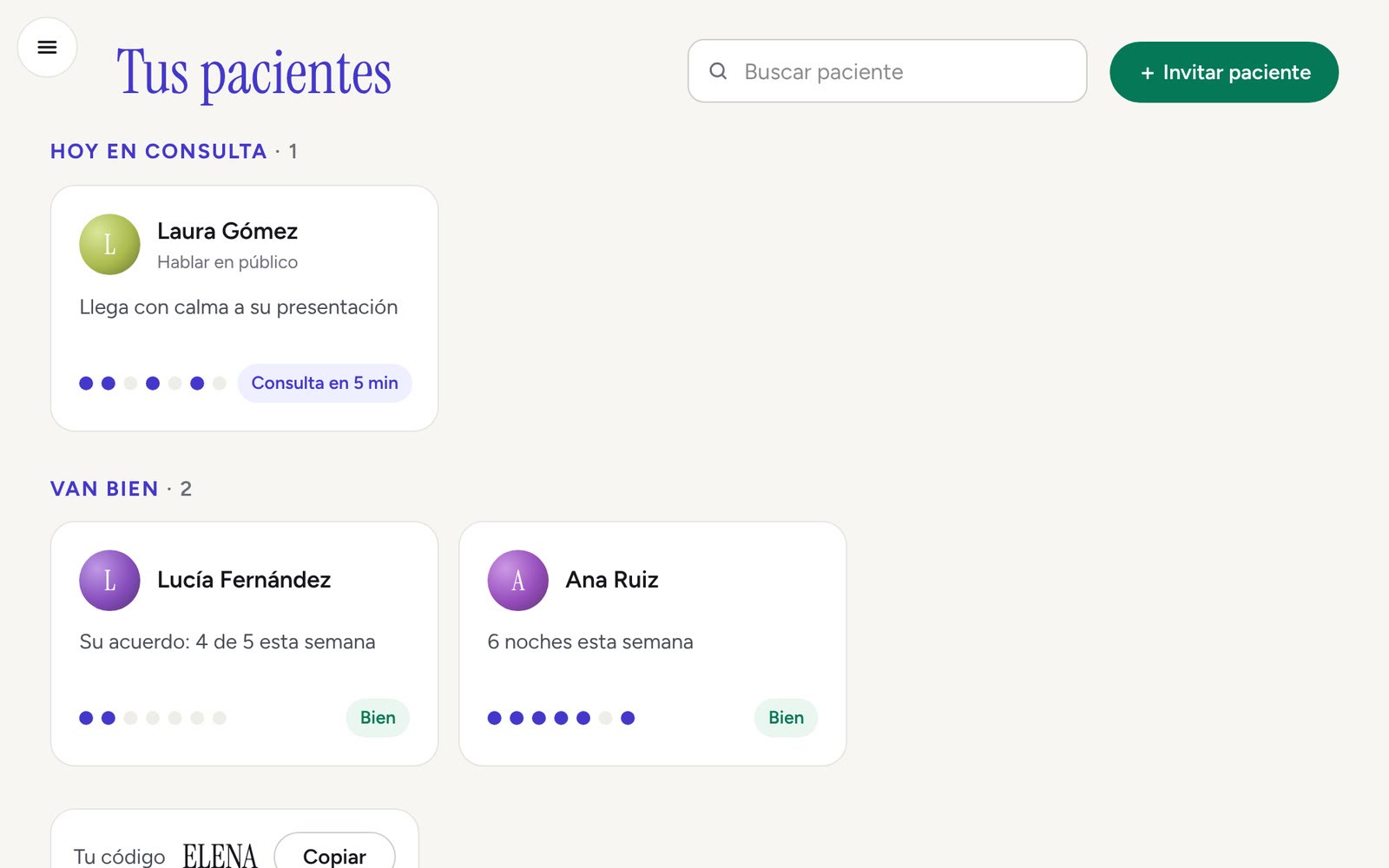Click Llega con calma a su presentación
The height and width of the screenshot is (868, 1389).
coord(239,307)
